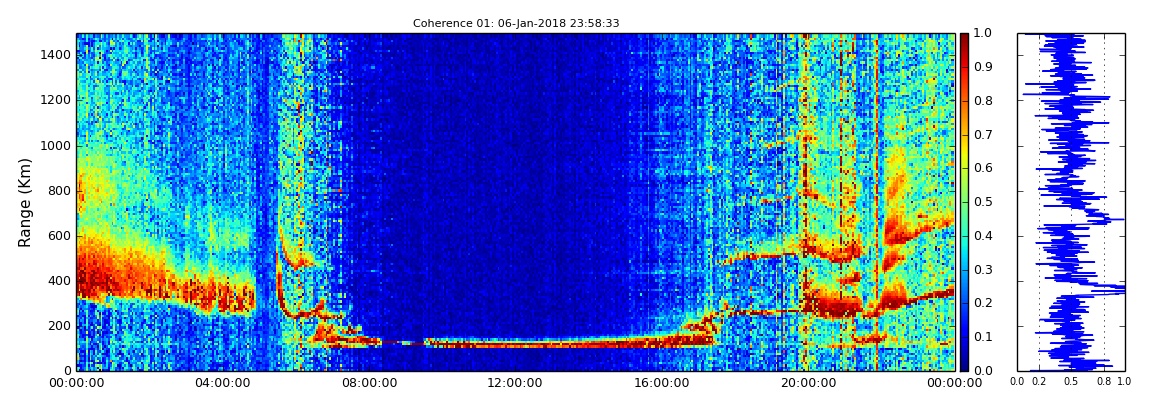Image resolution: width=1150 pixels, height=407 pixels.
Task: Click the 08:00:00 time tick label
Action: point(369,382)
